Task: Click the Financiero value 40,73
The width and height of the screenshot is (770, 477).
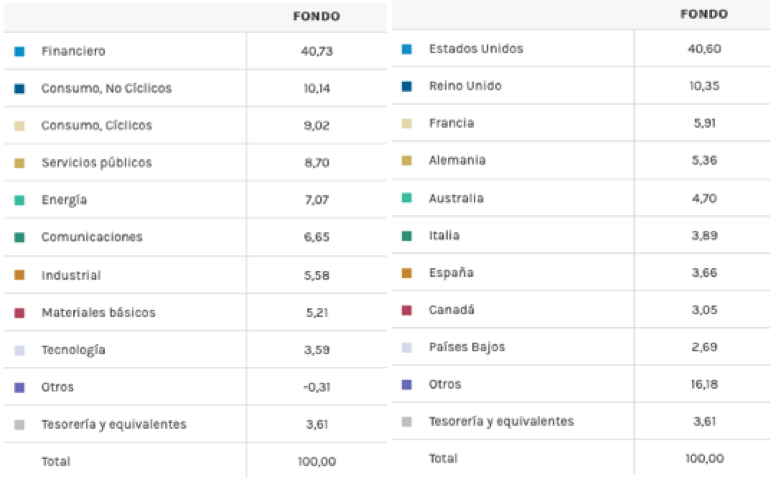Action: pos(316,51)
